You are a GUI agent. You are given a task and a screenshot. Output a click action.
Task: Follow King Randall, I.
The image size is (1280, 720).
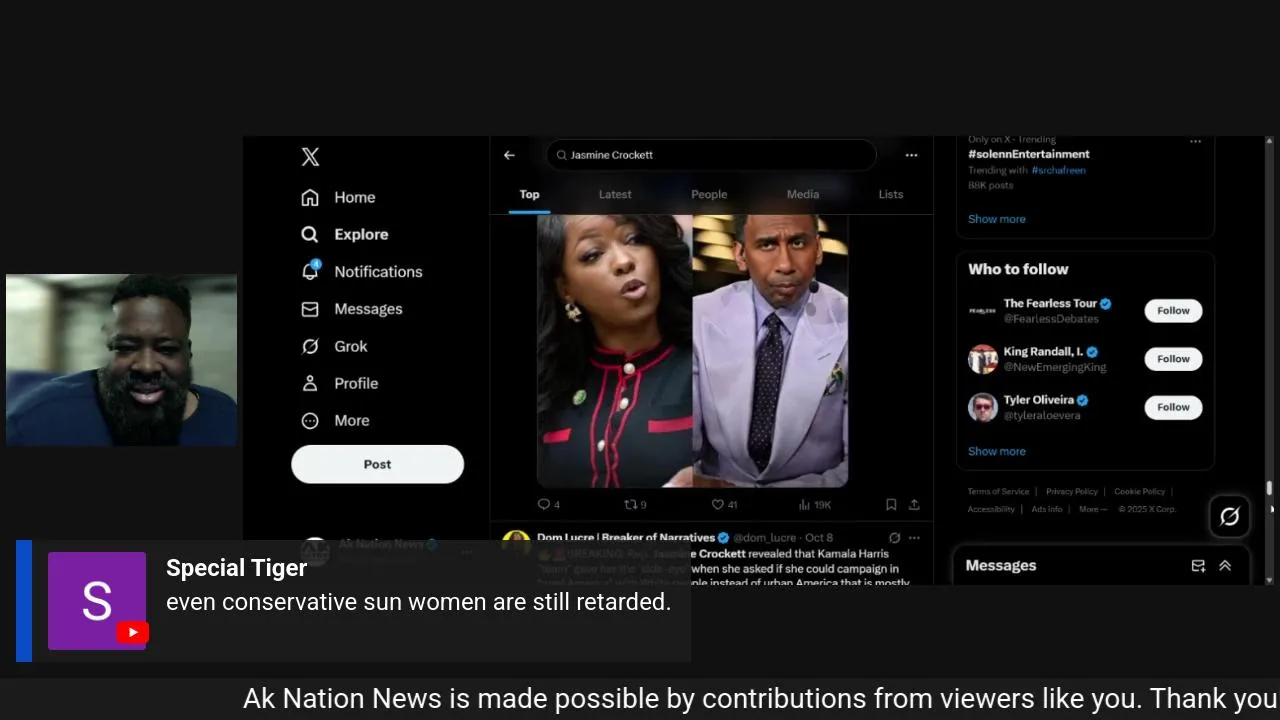click(x=1173, y=359)
